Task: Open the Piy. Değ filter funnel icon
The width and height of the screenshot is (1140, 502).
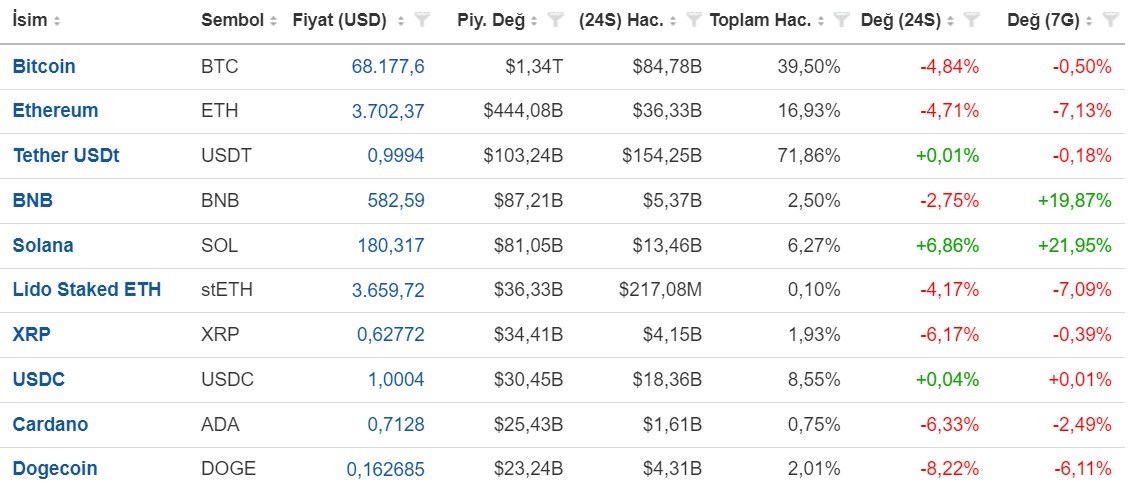Action: click(x=555, y=20)
